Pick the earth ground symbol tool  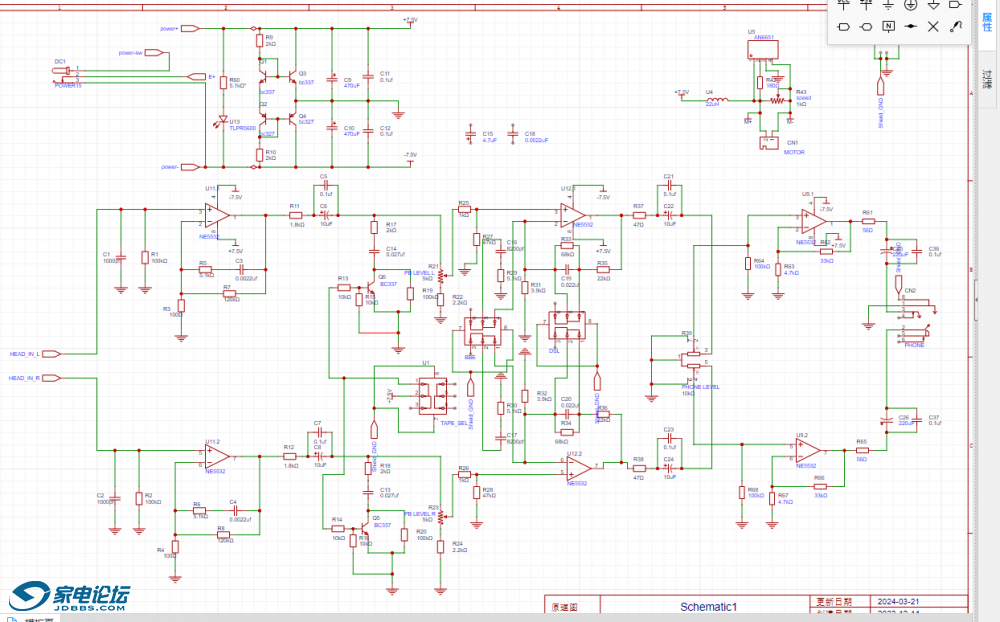coord(888,5)
